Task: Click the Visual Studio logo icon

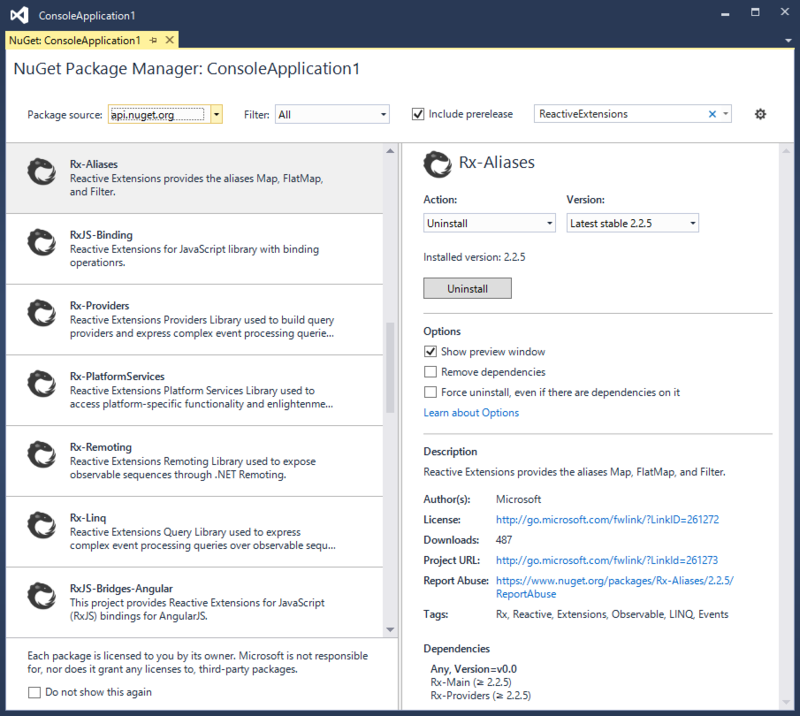Action: tap(19, 15)
